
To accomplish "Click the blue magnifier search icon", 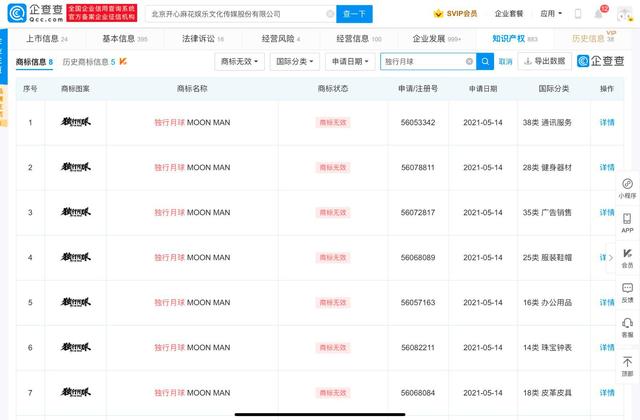I will click(485, 62).
